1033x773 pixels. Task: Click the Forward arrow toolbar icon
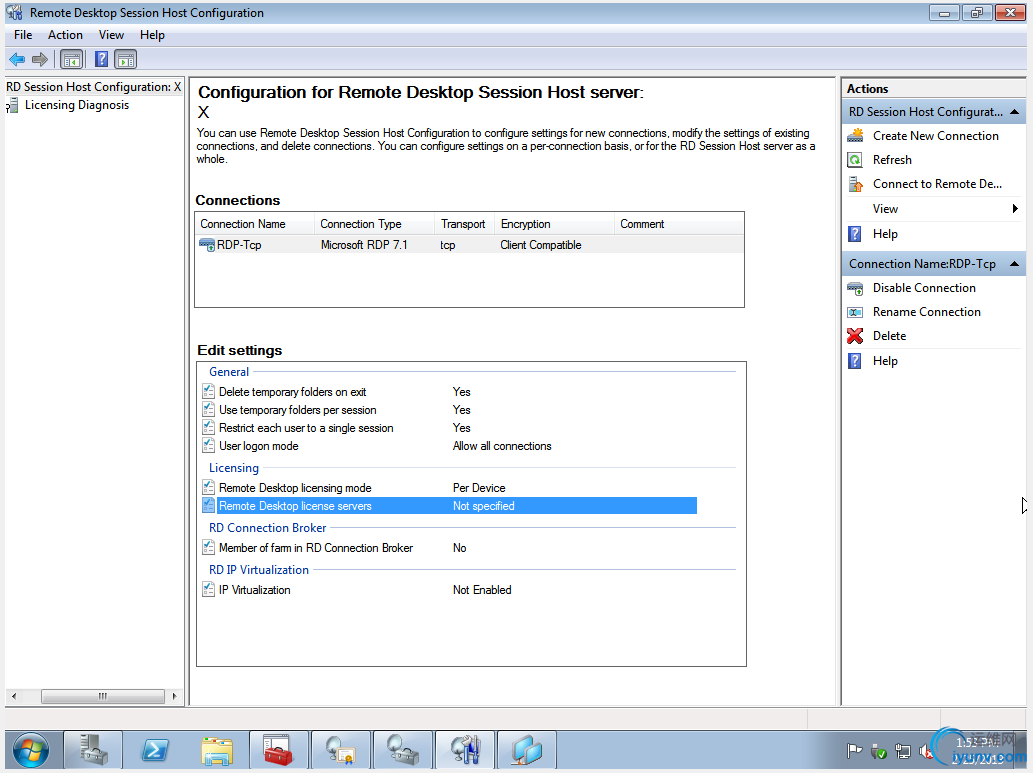40,60
